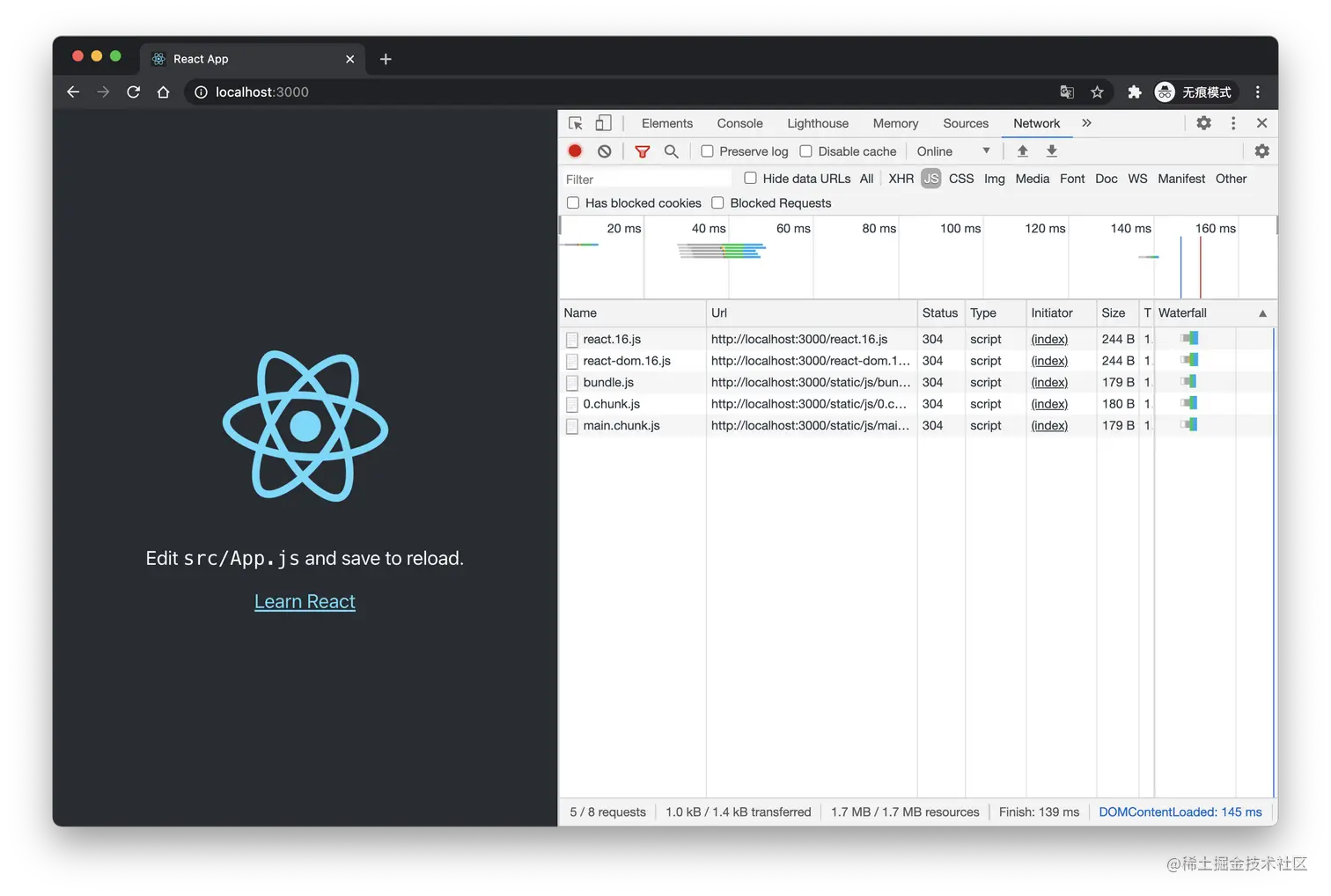Toggle the network filter funnel icon

[x=643, y=151]
